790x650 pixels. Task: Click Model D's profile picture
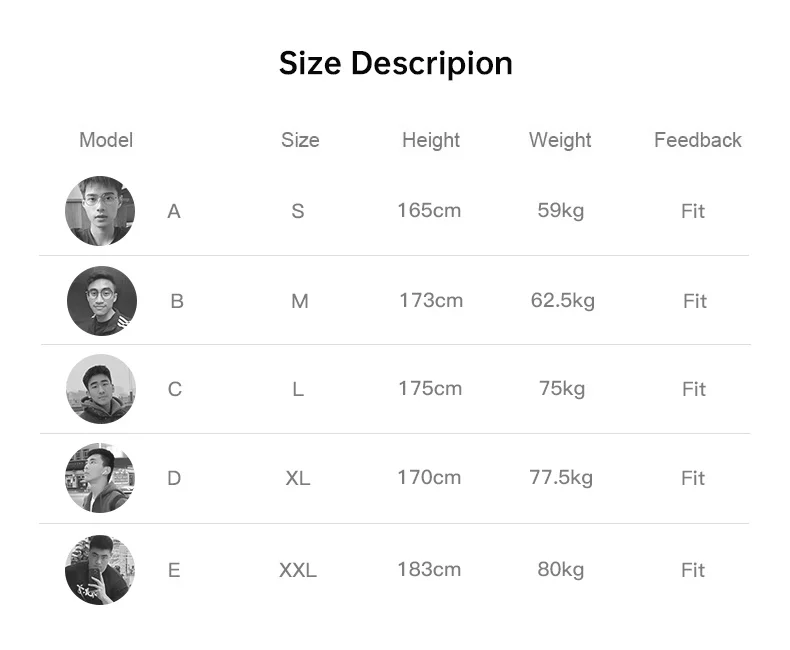tap(100, 478)
